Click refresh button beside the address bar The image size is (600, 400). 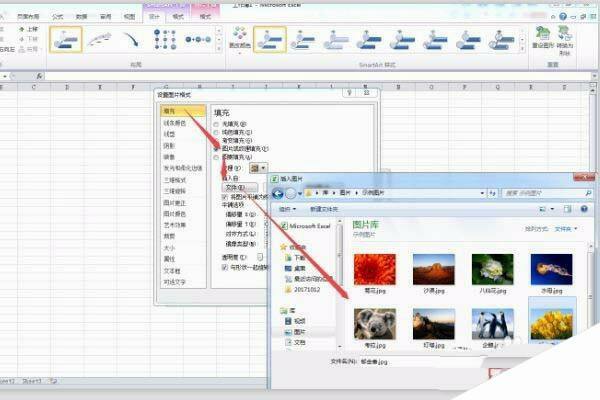[492, 193]
